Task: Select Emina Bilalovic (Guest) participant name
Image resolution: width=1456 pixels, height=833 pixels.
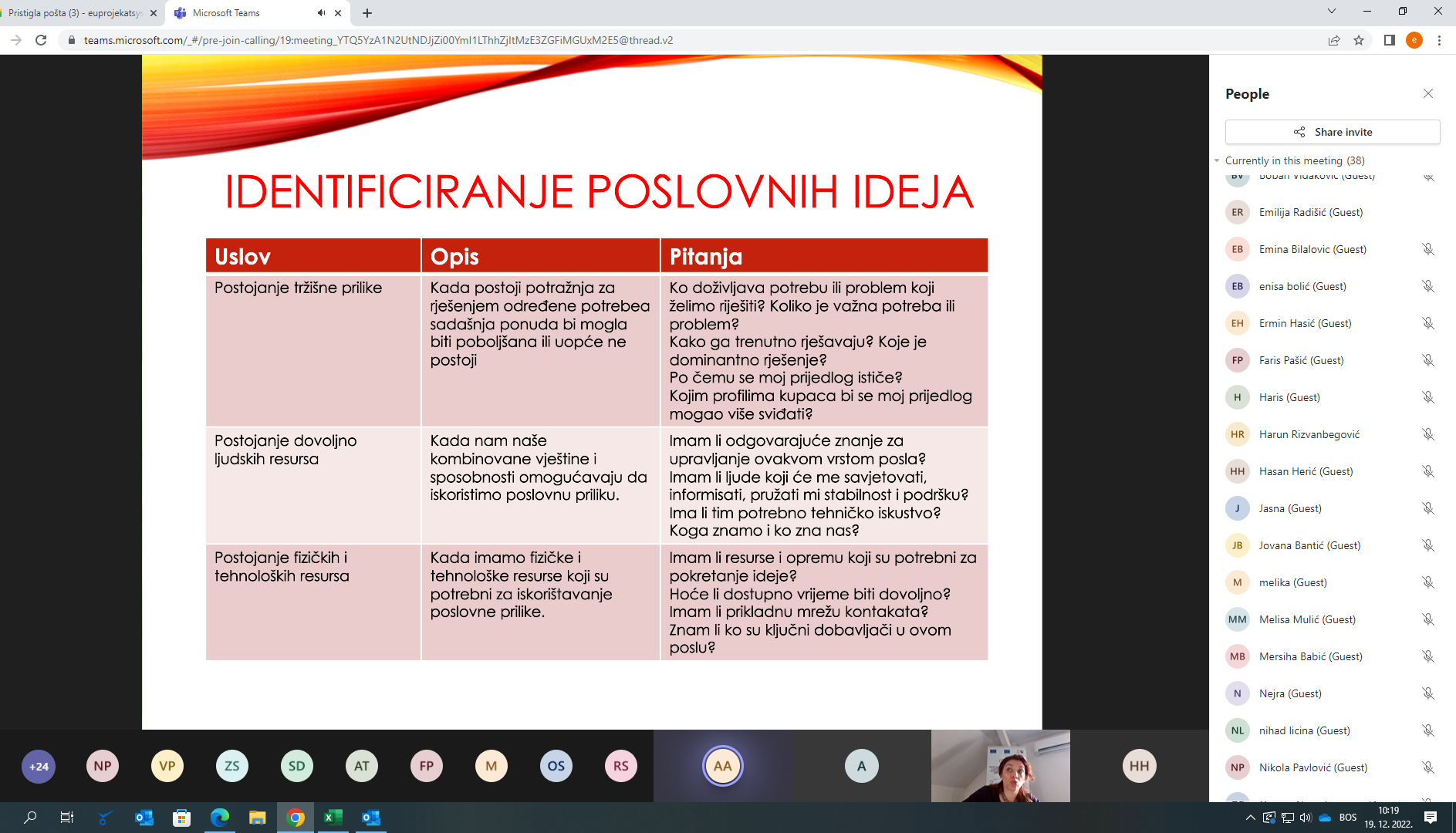Action: click(x=1312, y=249)
